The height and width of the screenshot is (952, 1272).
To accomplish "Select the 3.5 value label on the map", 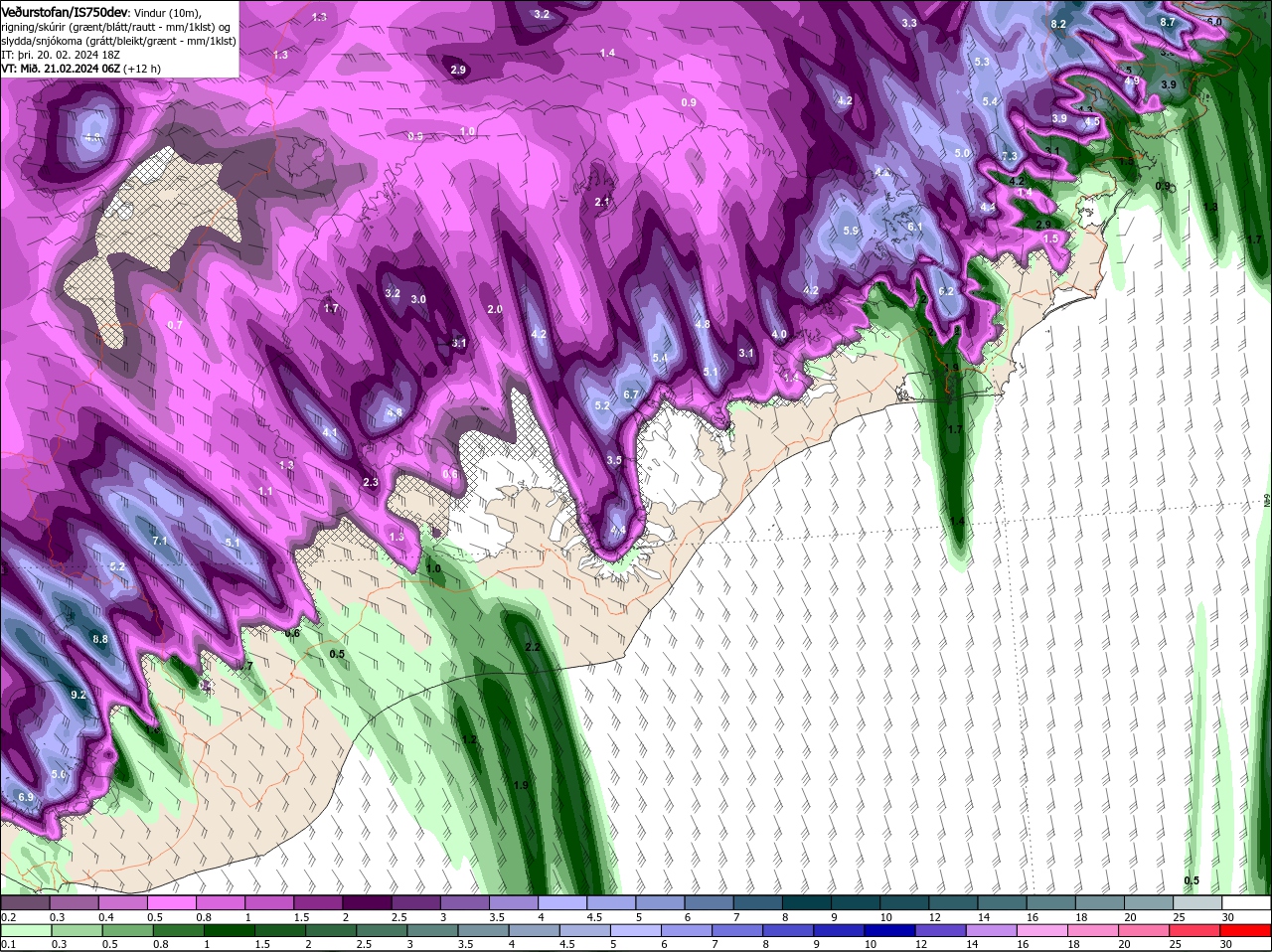I will (614, 460).
